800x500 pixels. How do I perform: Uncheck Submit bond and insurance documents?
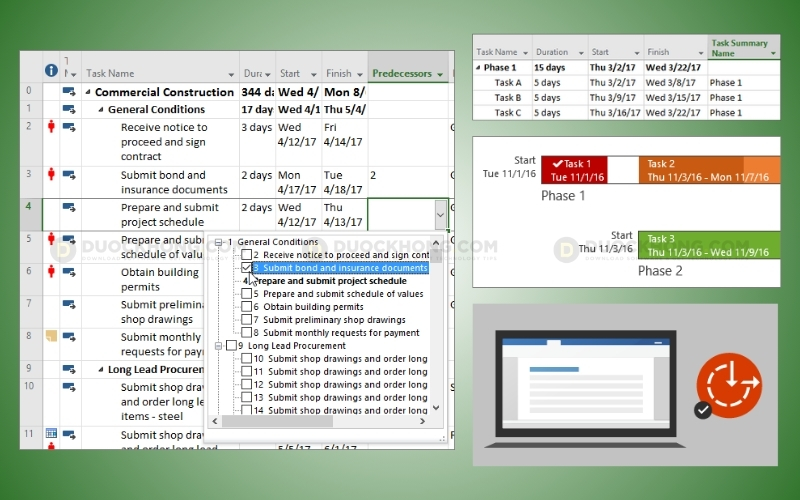pos(247,268)
